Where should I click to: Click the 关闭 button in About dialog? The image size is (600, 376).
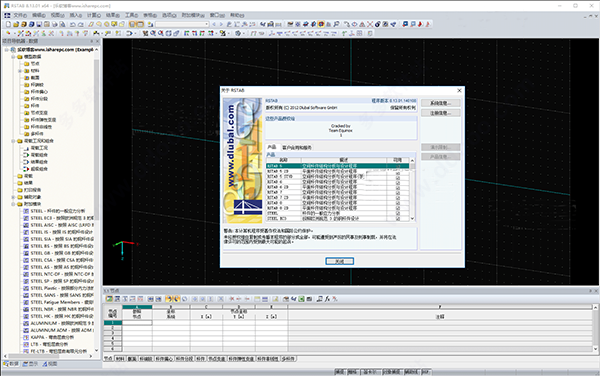point(339,261)
